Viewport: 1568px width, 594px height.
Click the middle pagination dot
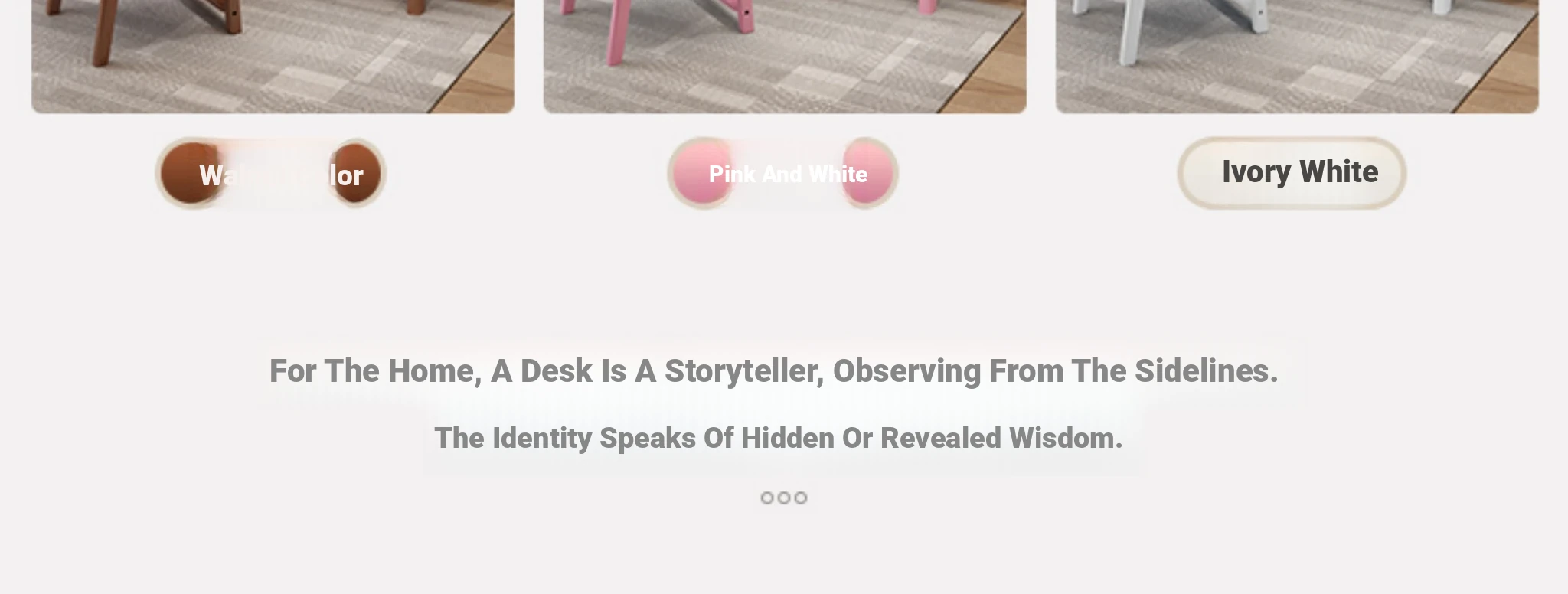784,498
